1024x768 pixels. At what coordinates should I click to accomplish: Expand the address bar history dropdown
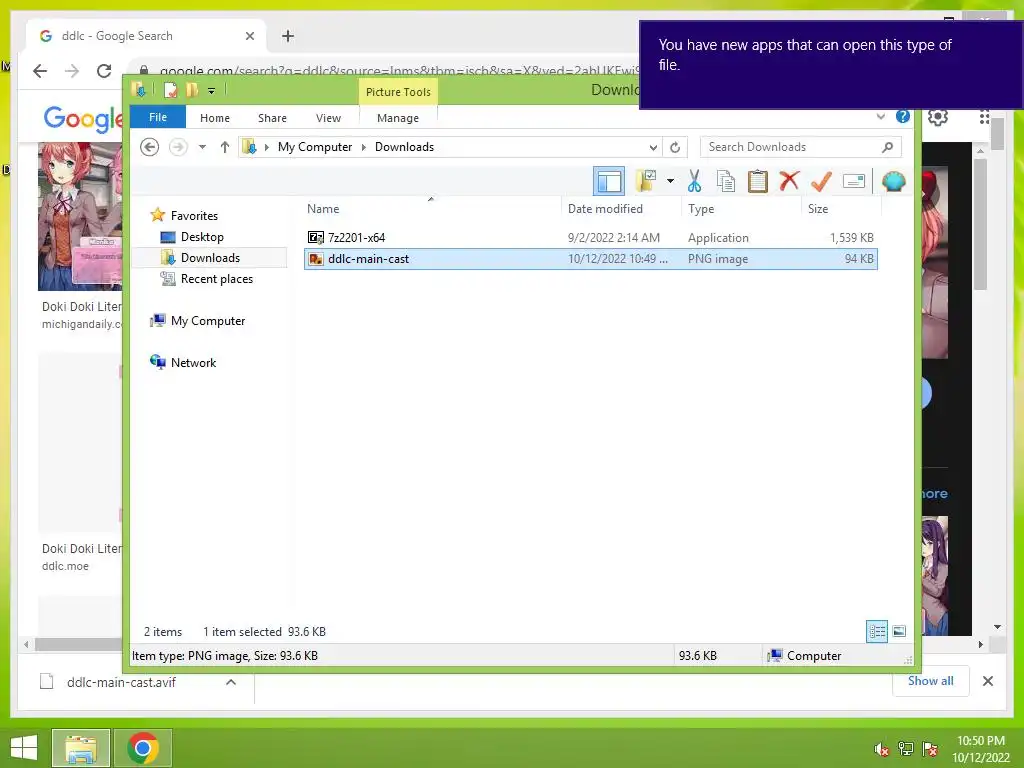[653, 148]
